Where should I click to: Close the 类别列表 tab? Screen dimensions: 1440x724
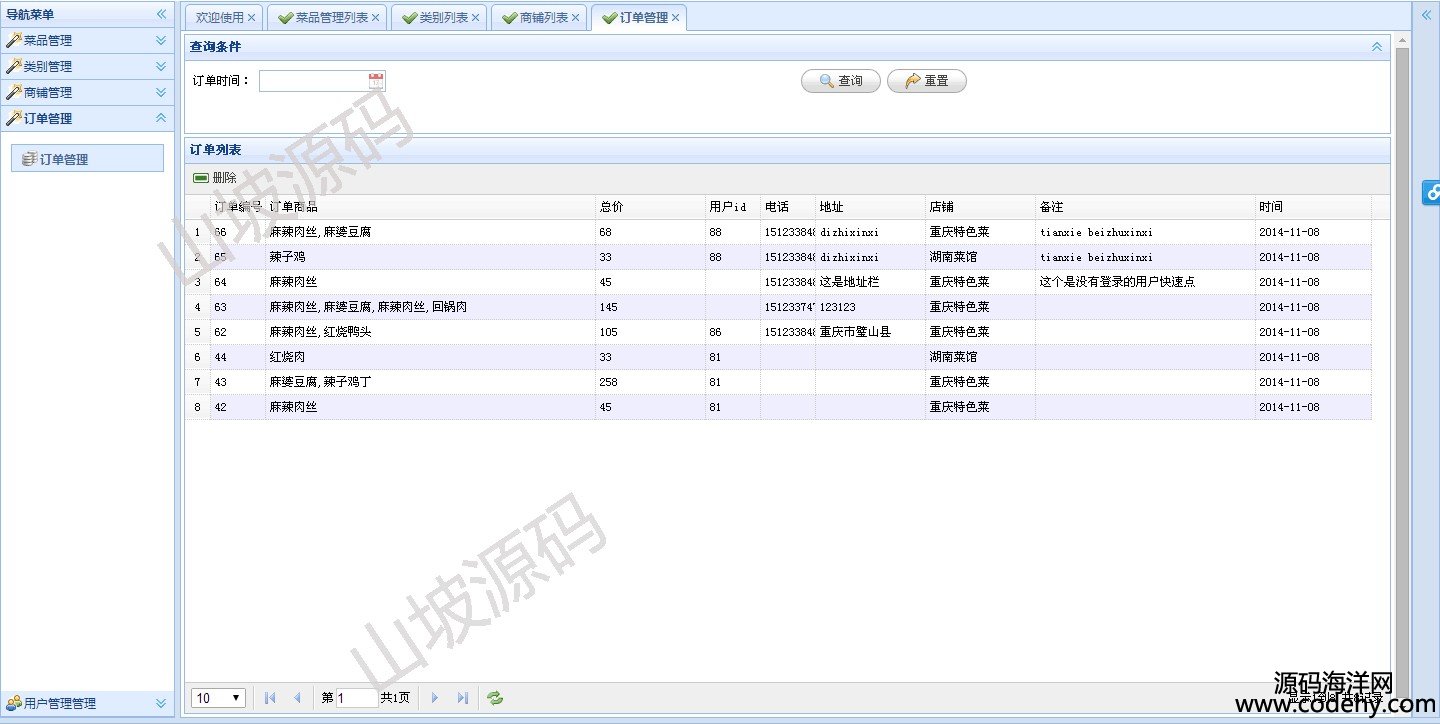coord(475,18)
